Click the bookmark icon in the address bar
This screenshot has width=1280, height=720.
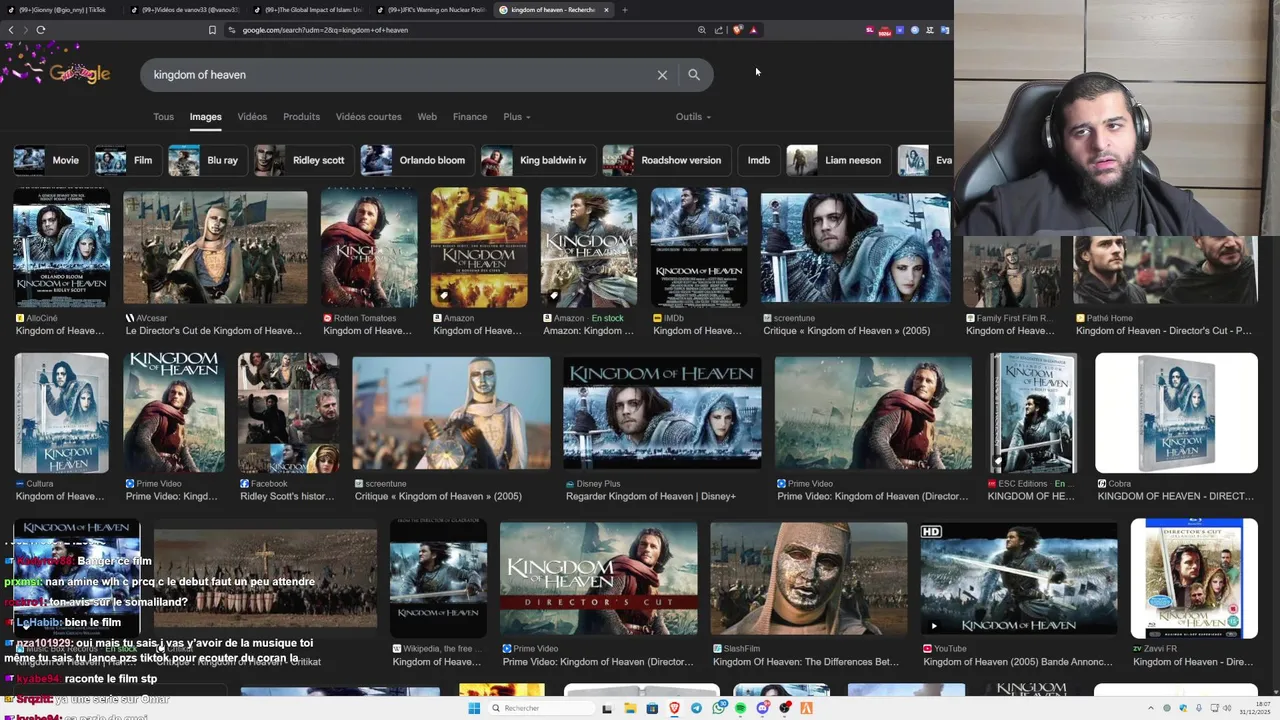click(x=212, y=30)
